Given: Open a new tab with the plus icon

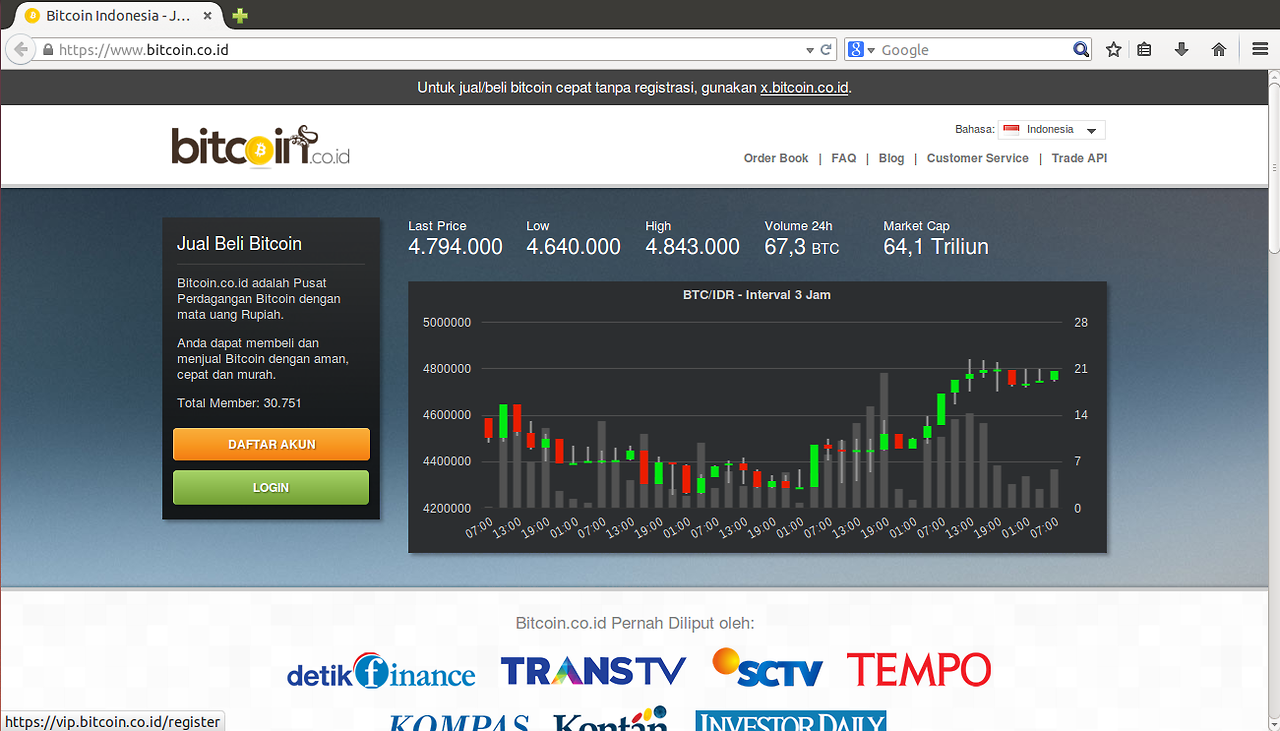Looking at the screenshot, I should point(240,16).
